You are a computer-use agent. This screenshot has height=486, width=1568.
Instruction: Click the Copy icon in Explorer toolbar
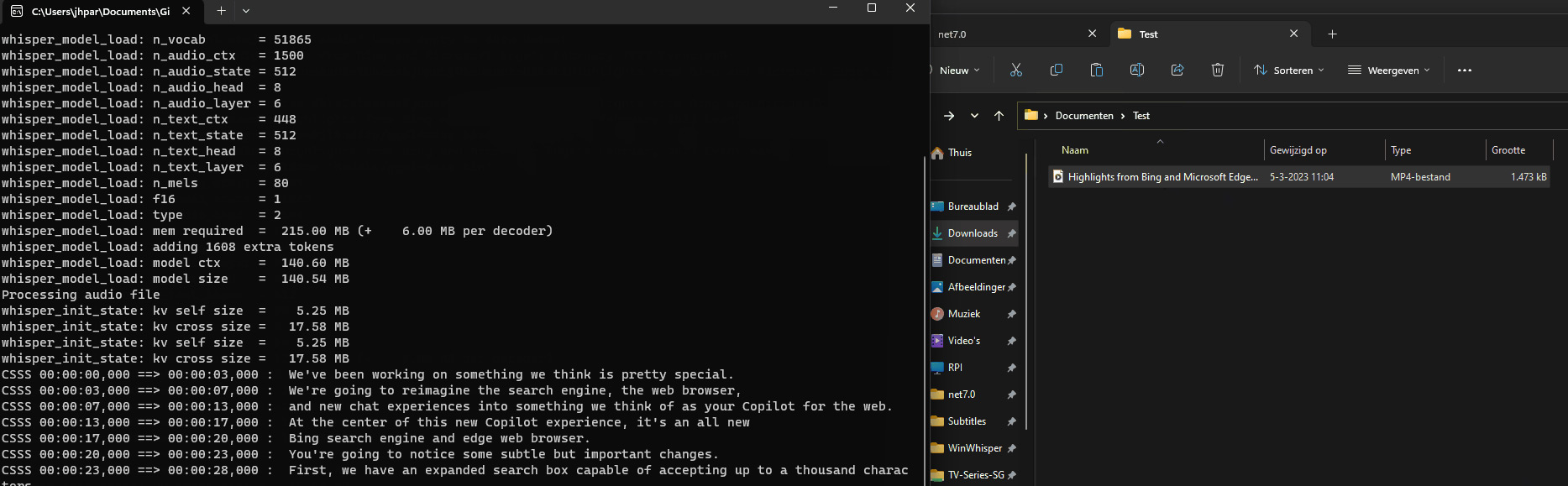point(1057,71)
